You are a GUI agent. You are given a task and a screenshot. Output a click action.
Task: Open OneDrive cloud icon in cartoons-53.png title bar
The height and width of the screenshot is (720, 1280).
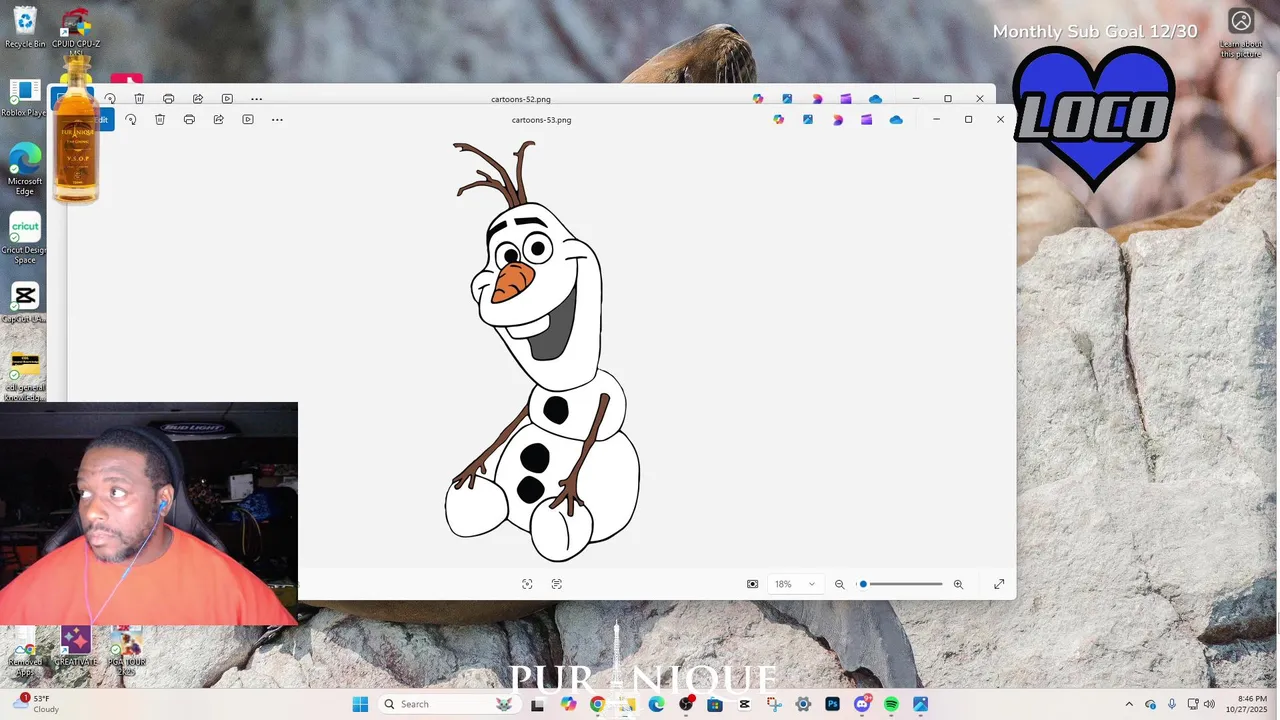[x=896, y=120]
